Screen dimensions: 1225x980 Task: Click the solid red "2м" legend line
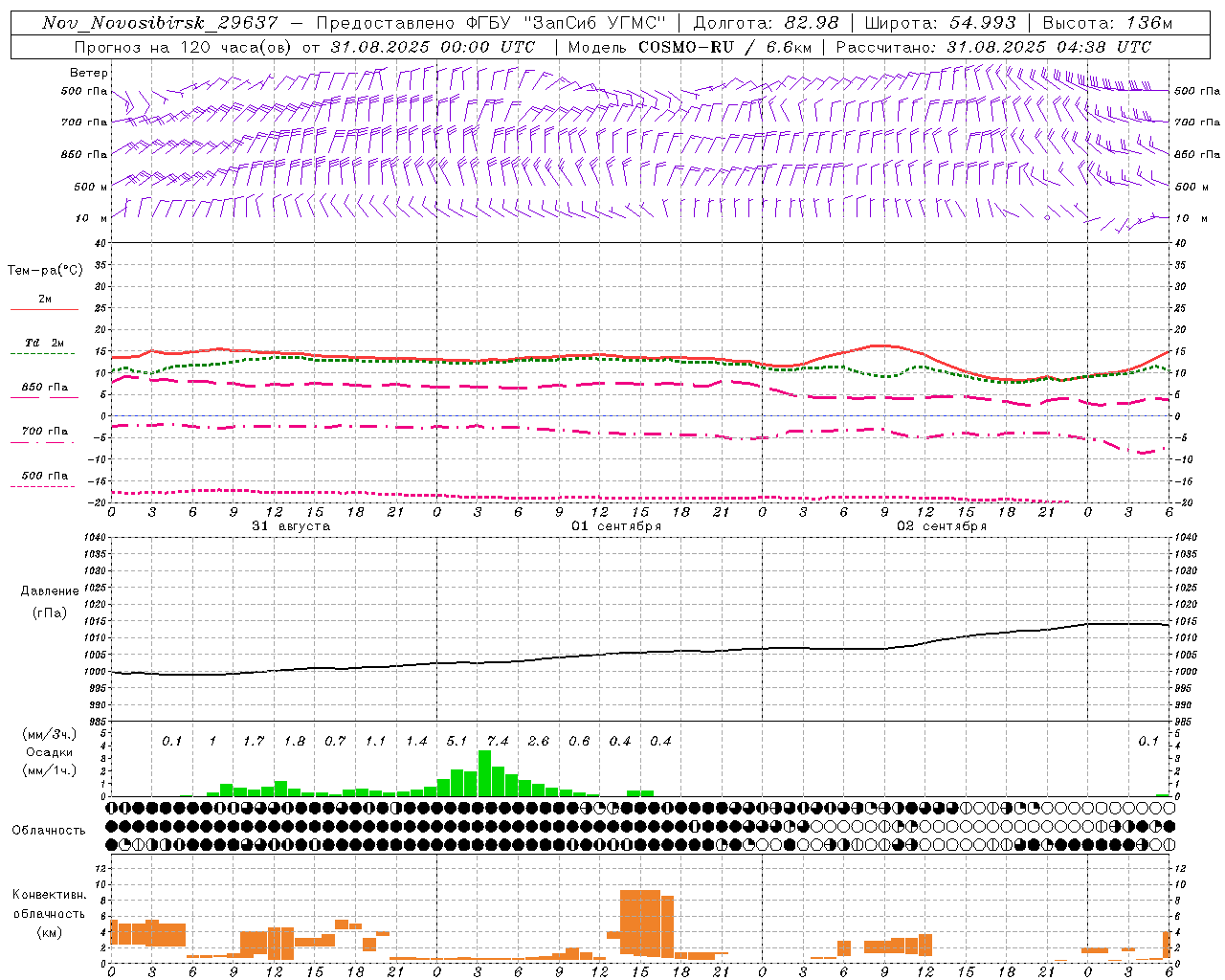pyautogui.click(x=44, y=309)
